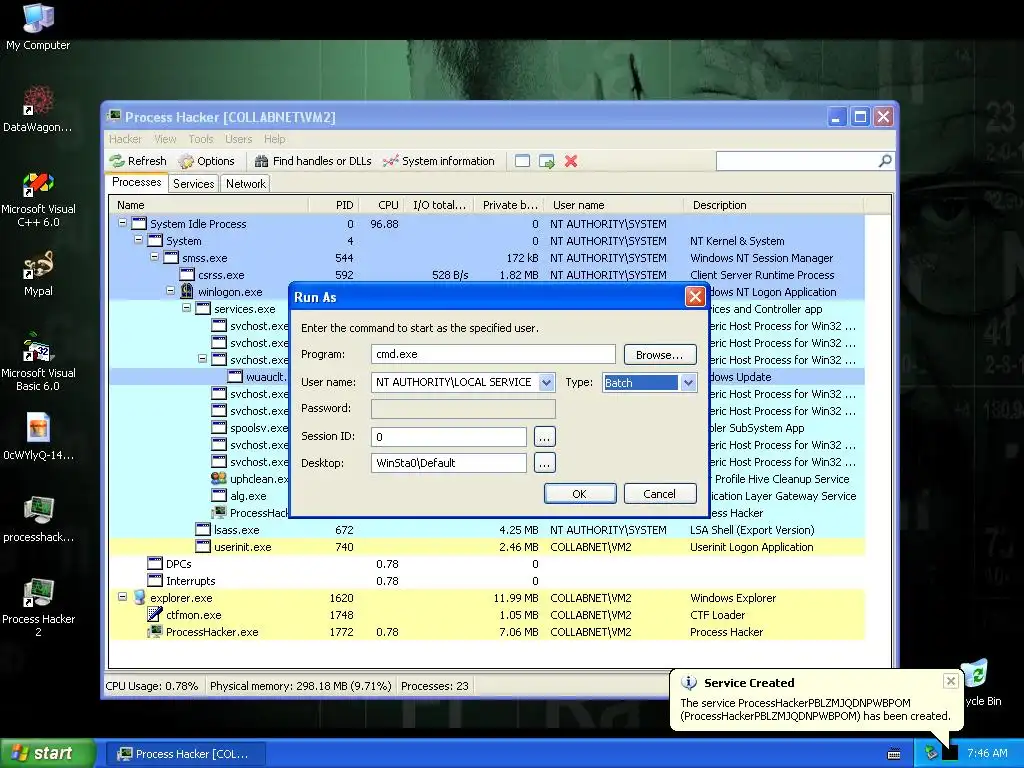Screen dimensions: 1024x768
Task: Open the Hacker menu
Action: [x=125, y=139]
